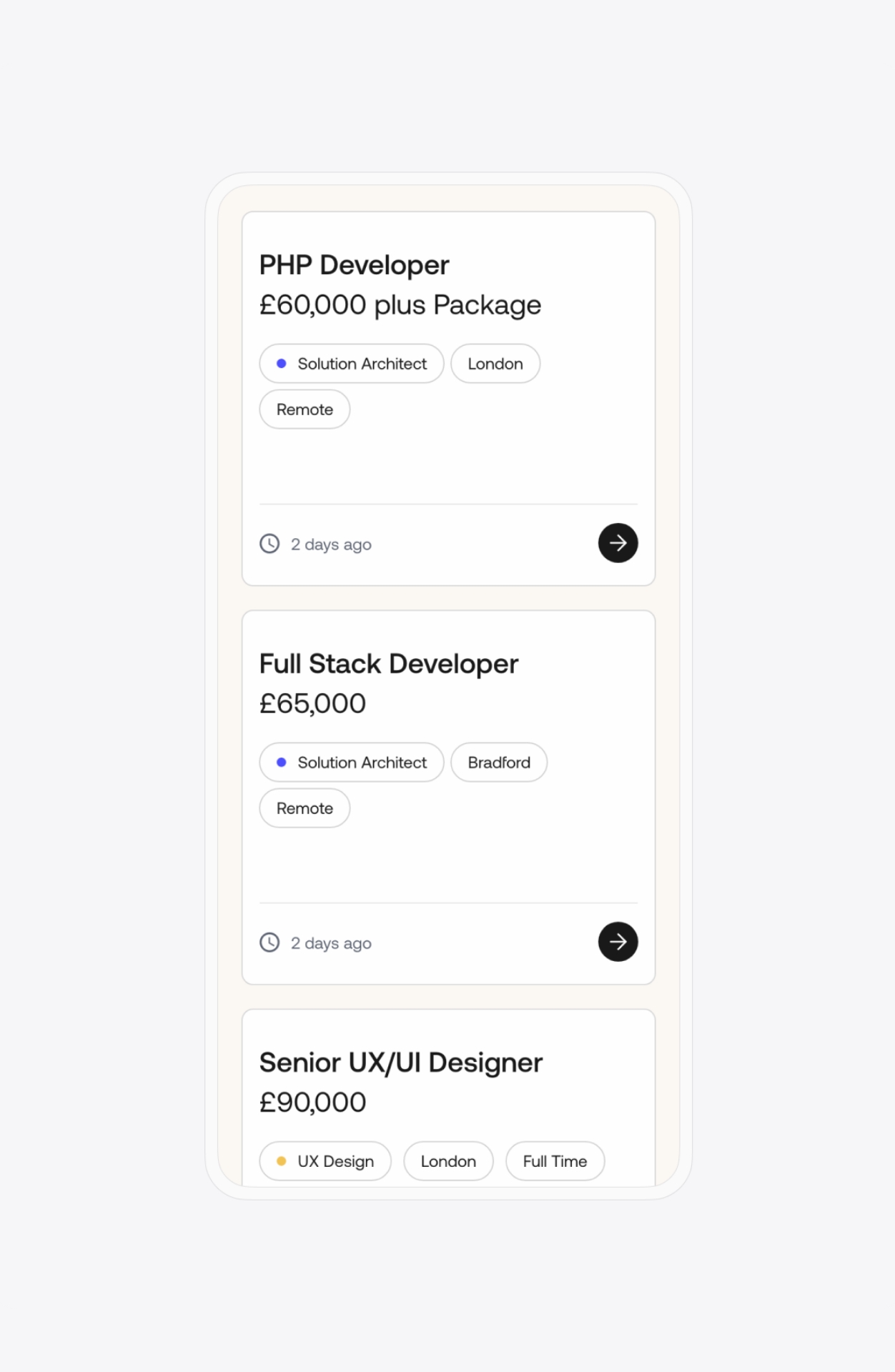Select the Remote tag on Full Stack Developer card
The width and height of the screenshot is (895, 1372).
[304, 807]
